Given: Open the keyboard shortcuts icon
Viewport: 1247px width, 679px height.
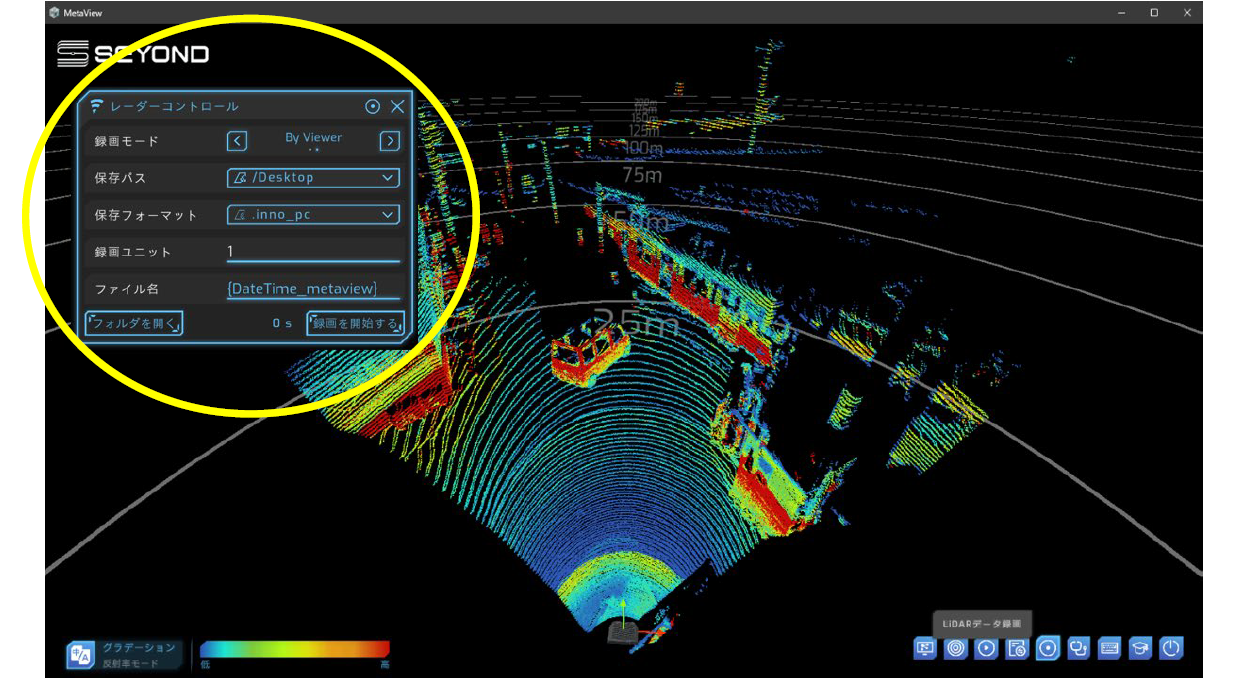Looking at the screenshot, I should pyautogui.click(x=1109, y=648).
